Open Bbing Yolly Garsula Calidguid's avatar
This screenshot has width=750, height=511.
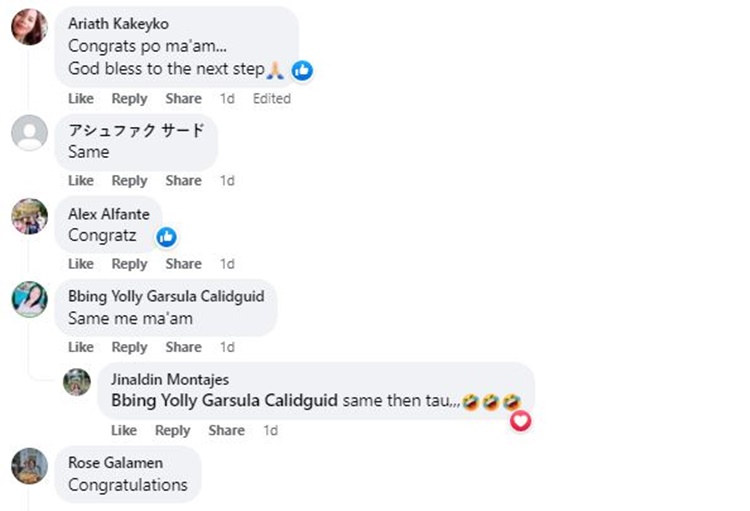[29, 299]
